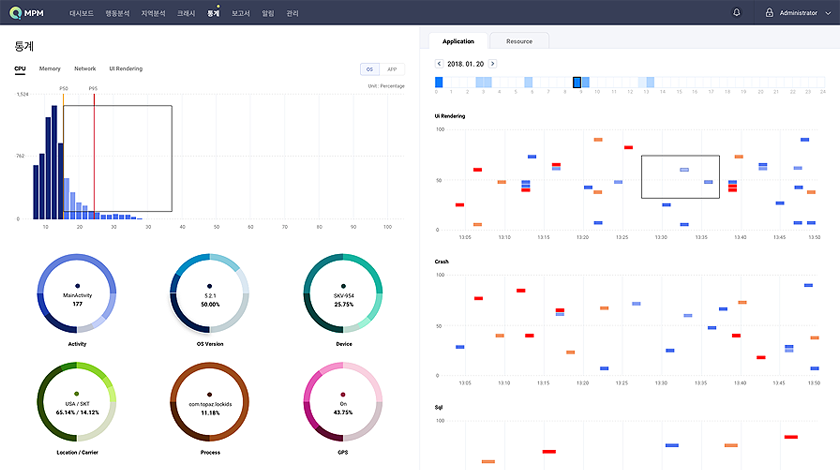
Task: Click the GPS donut chart
Action: click(344, 402)
